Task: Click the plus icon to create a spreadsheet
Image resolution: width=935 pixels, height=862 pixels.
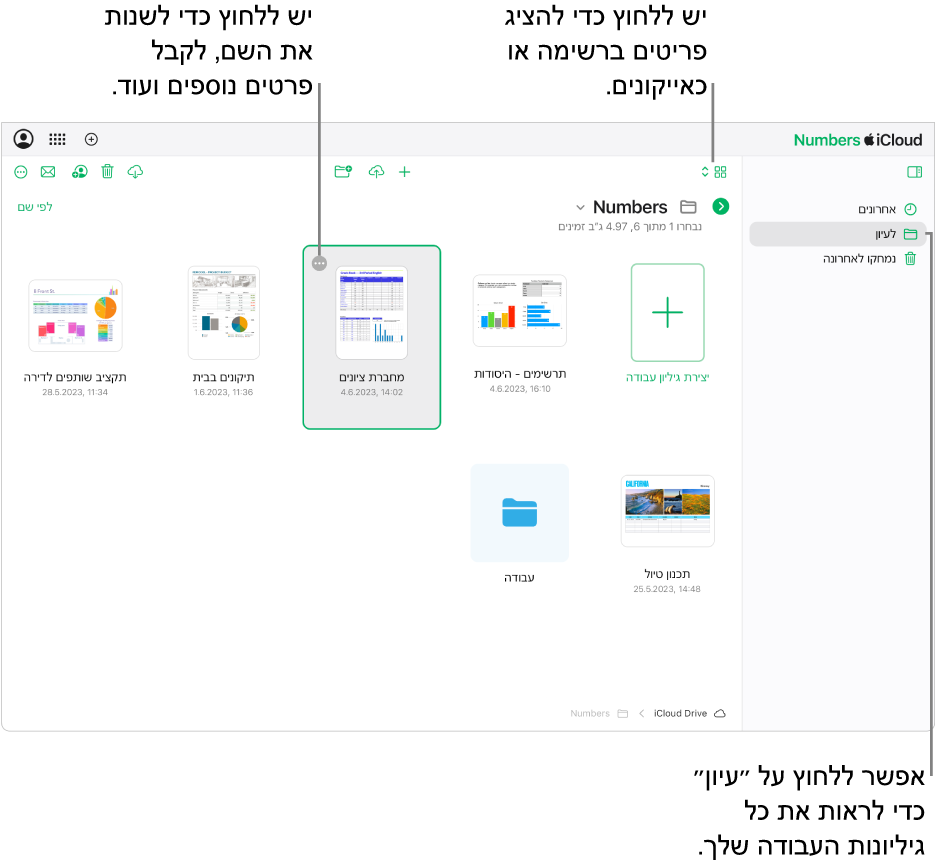Action: pos(405,172)
